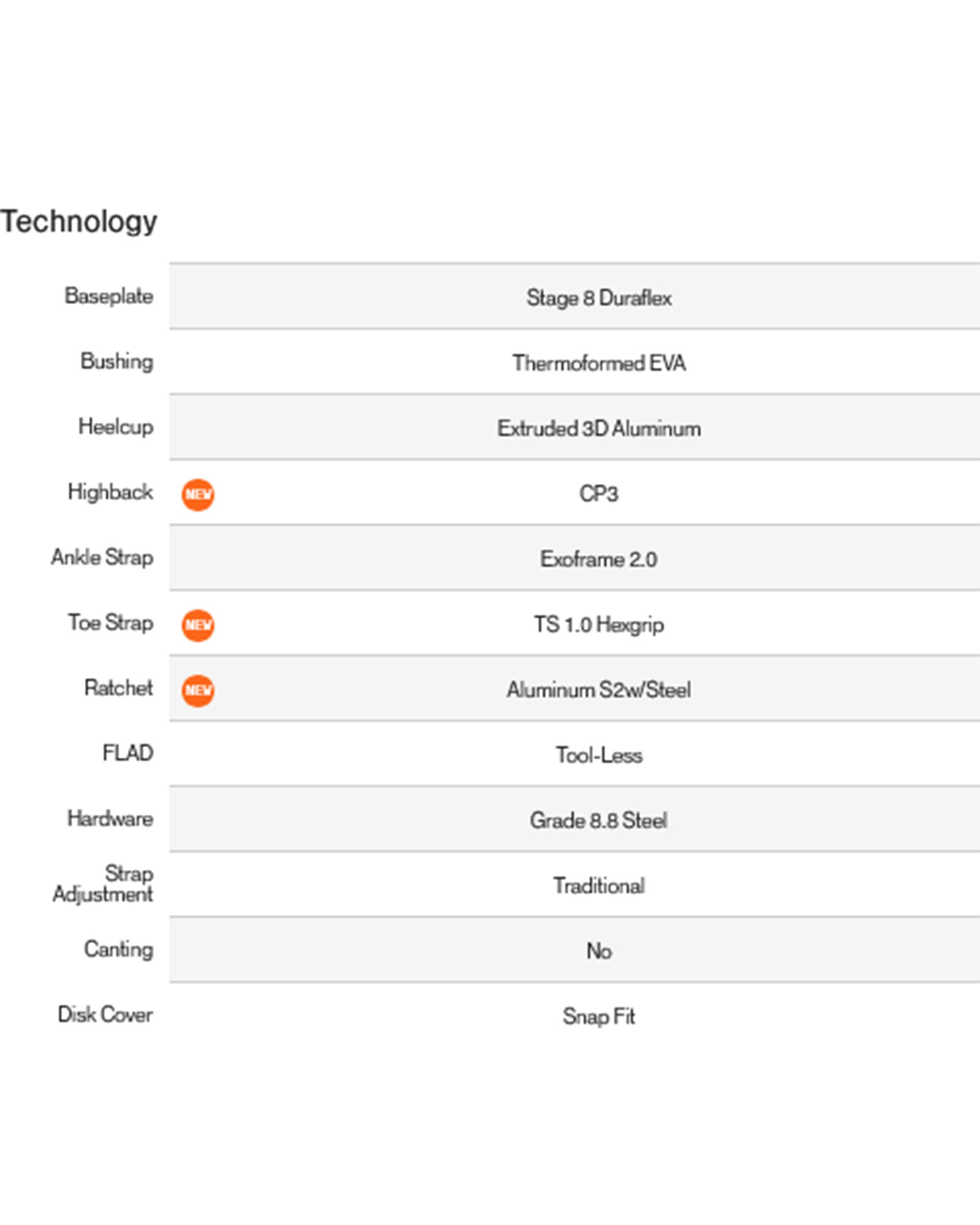The width and height of the screenshot is (980, 1225).
Task: Select the CP3 highback value
Action: pyautogui.click(x=599, y=494)
